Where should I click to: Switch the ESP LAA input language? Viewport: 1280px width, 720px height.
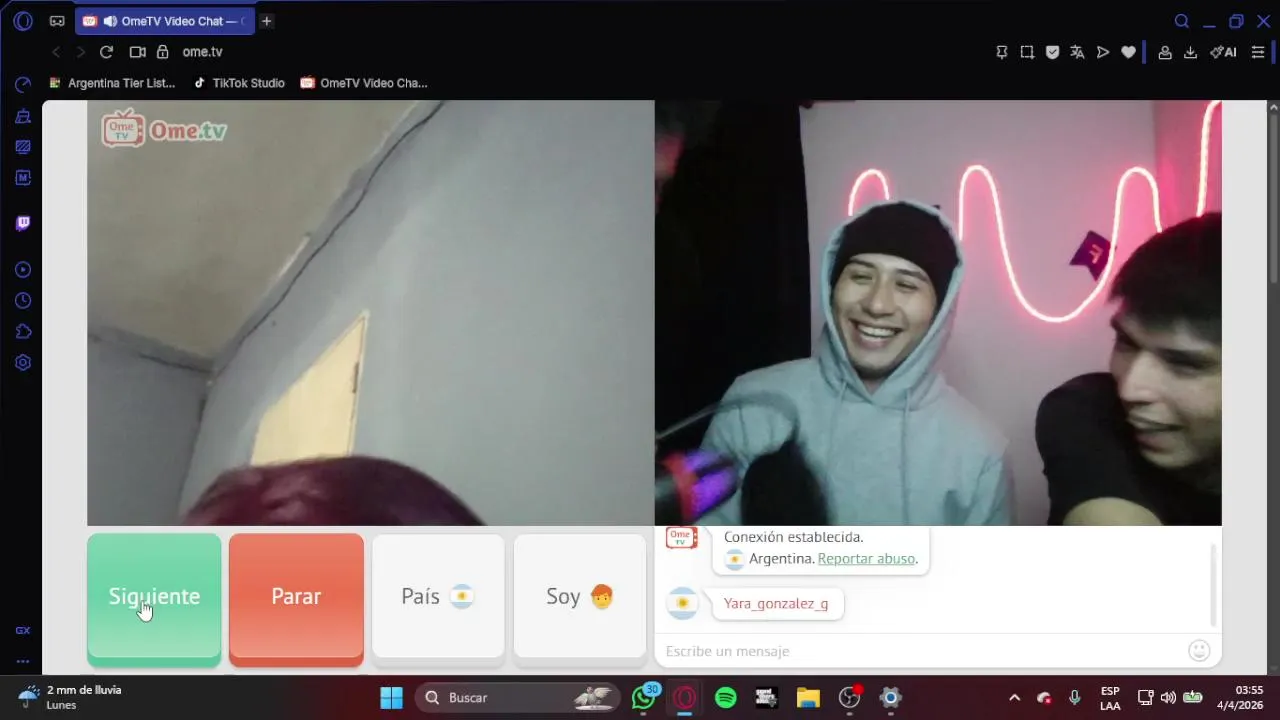point(1110,698)
